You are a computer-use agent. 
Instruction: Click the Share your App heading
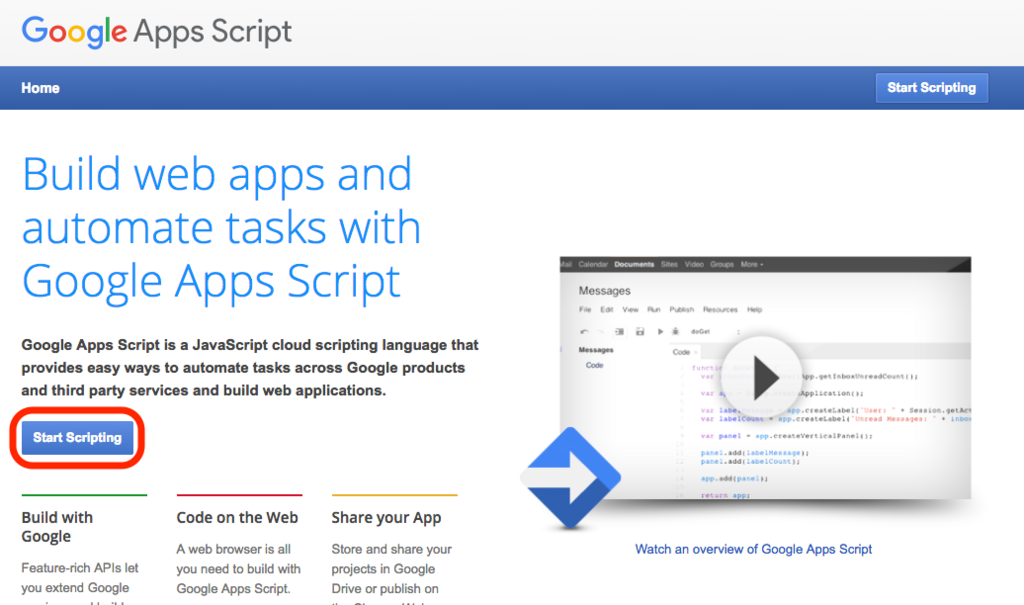click(386, 517)
